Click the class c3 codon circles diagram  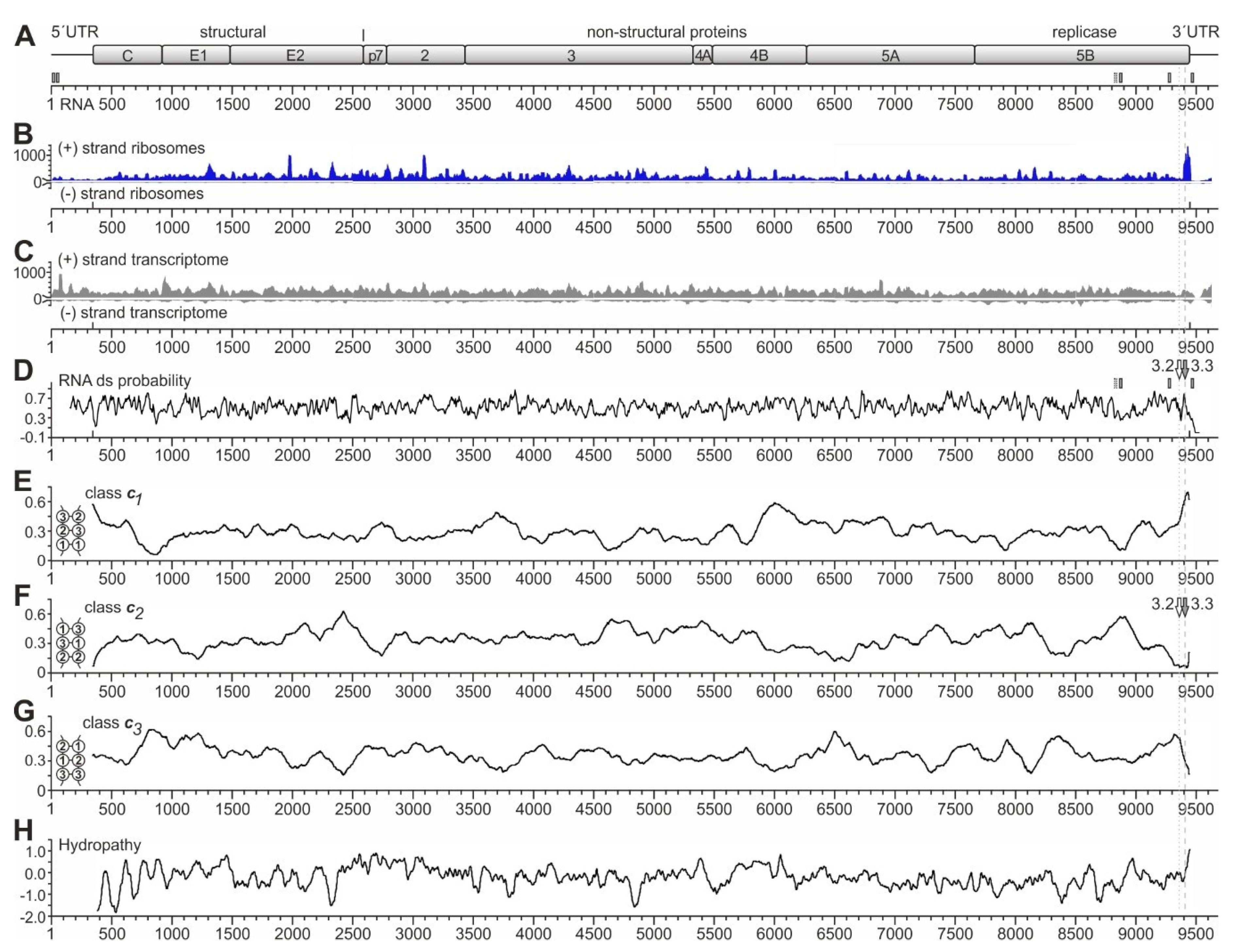(x=71, y=760)
